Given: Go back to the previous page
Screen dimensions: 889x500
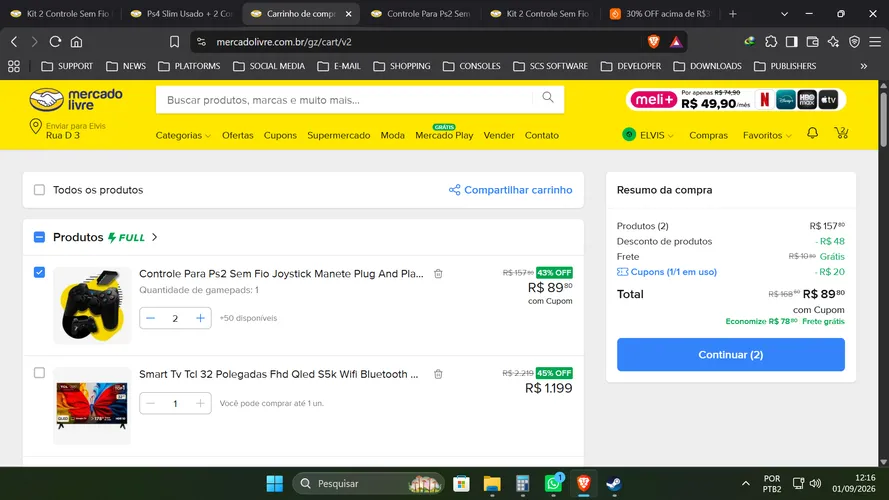Looking at the screenshot, I should (x=14, y=42).
